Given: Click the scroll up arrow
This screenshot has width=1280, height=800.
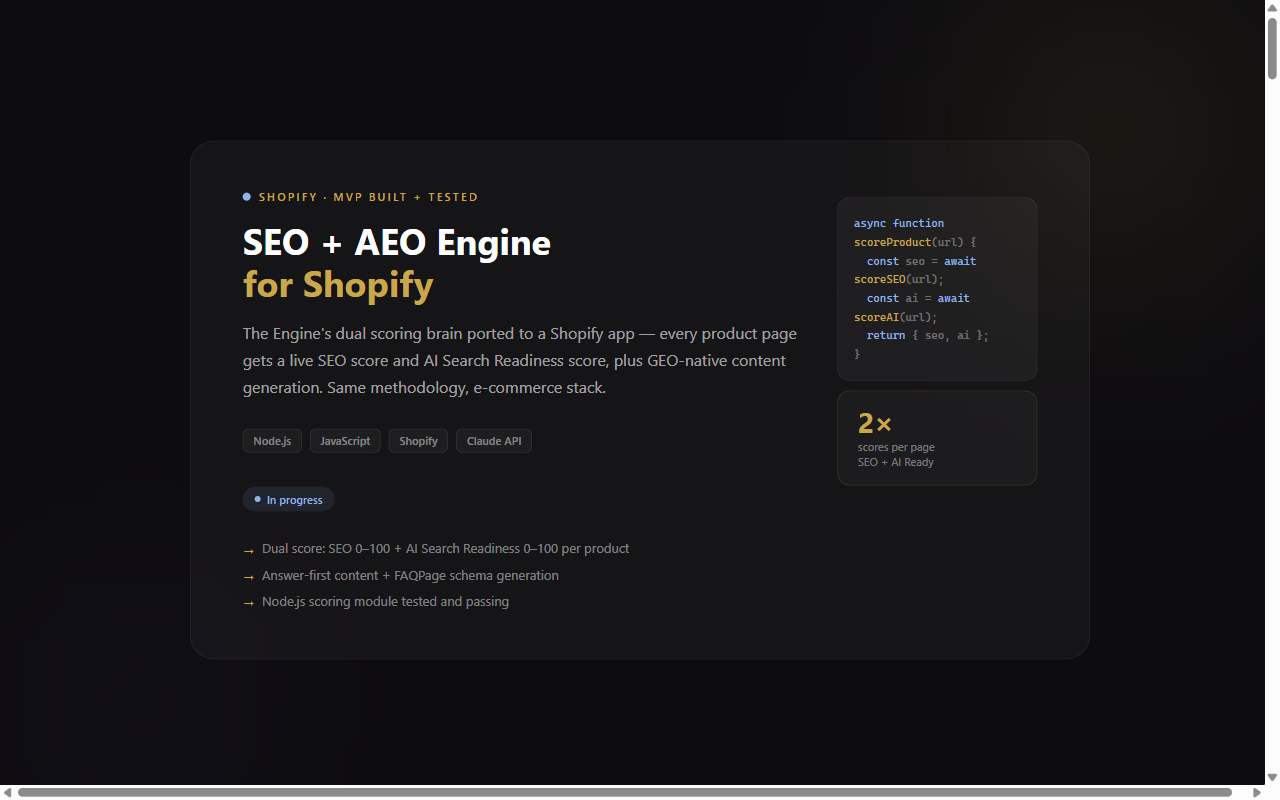Looking at the screenshot, I should click(x=1272, y=8).
